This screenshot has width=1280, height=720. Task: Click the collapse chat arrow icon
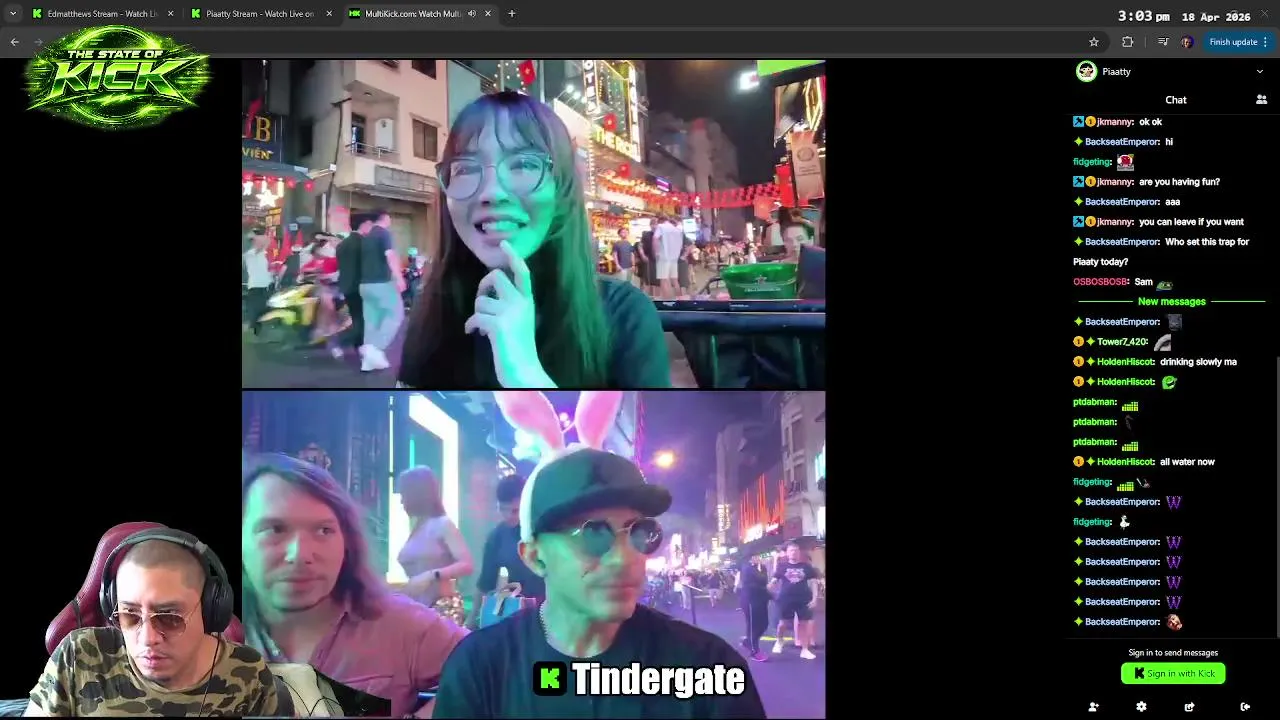pyautogui.click(x=1245, y=707)
